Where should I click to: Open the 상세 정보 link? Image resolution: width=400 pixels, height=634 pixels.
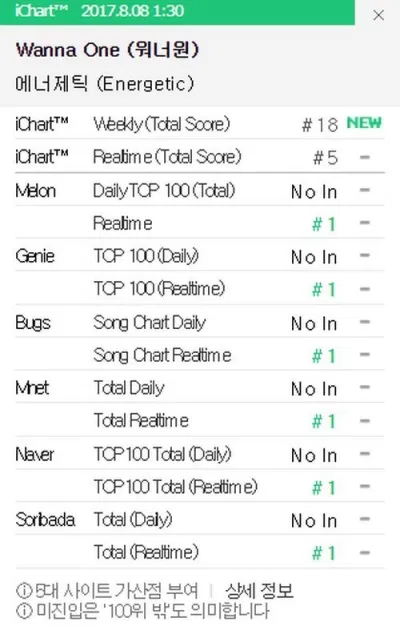point(259,591)
